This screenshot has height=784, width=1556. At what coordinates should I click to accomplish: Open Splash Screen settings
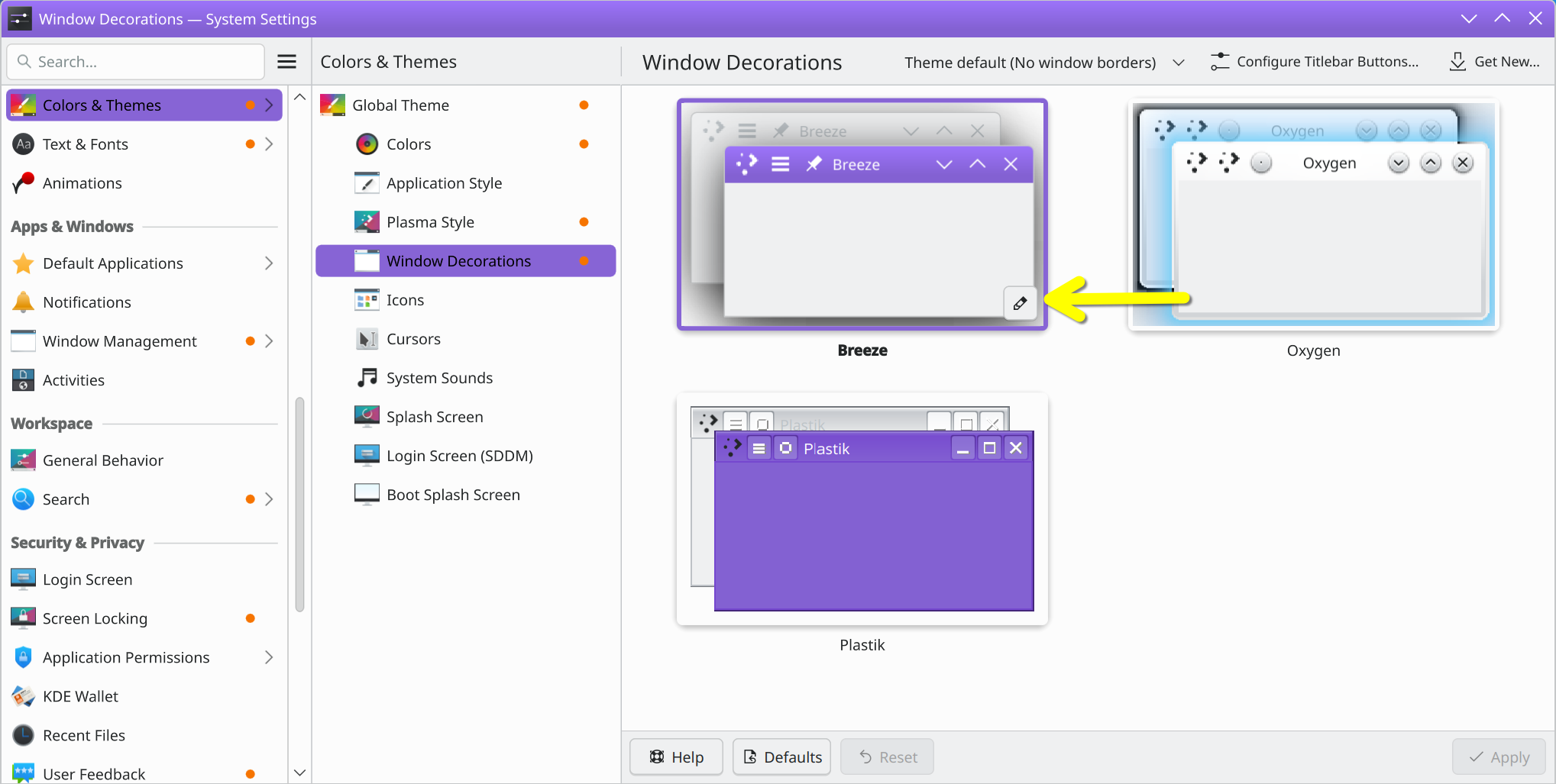point(466,417)
